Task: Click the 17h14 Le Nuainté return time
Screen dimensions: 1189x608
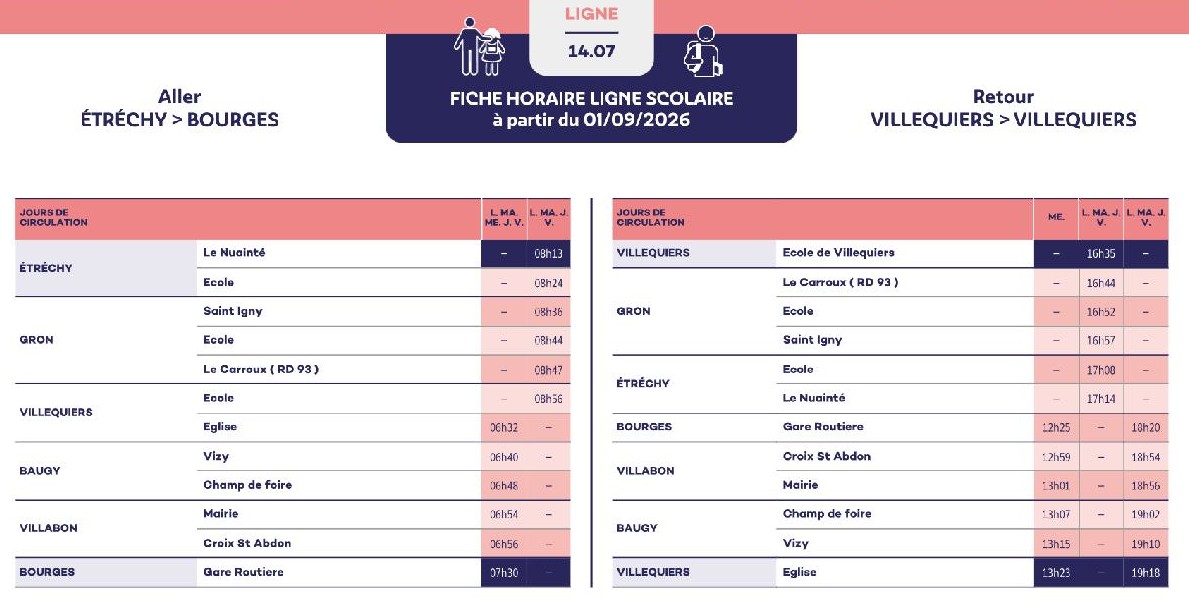Action: pyautogui.click(x=1101, y=398)
